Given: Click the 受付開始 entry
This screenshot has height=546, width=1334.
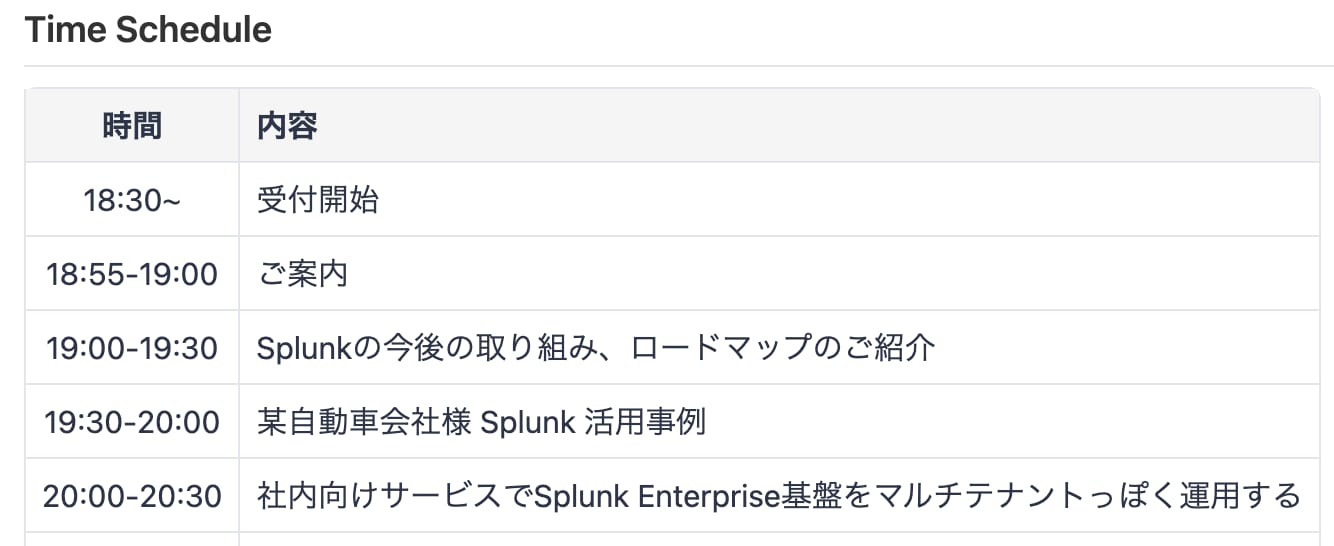Looking at the screenshot, I should tap(318, 200).
